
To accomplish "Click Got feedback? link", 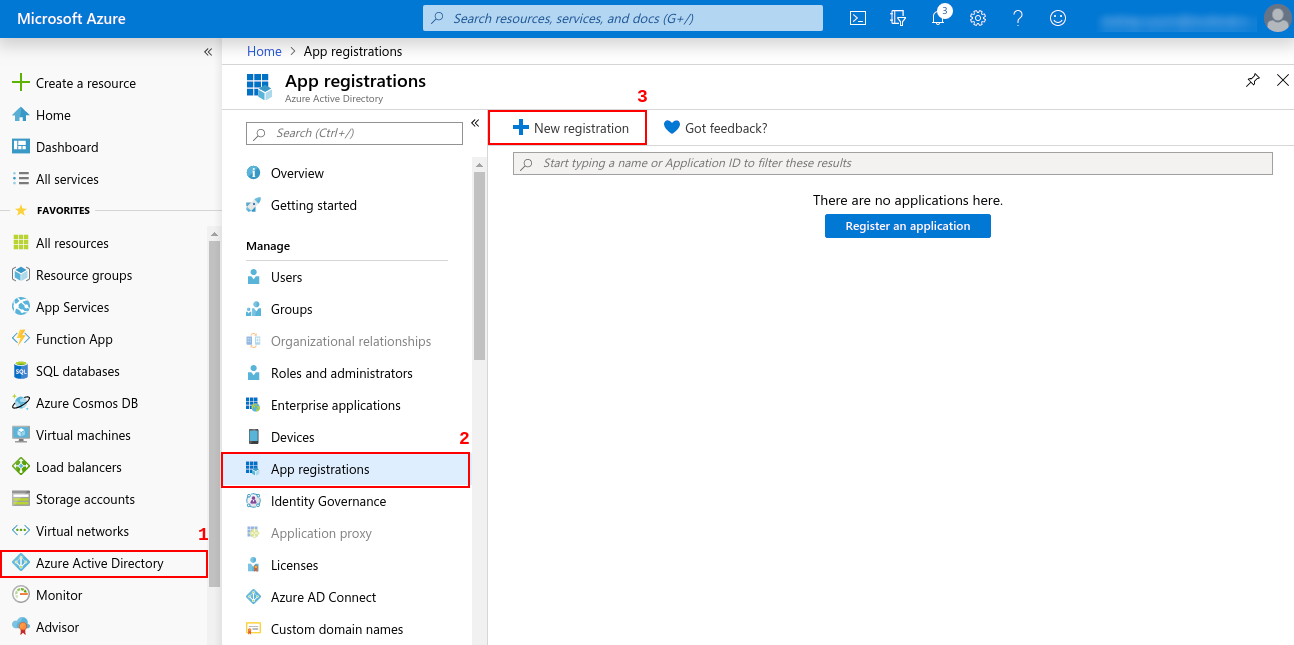I will pos(716,128).
